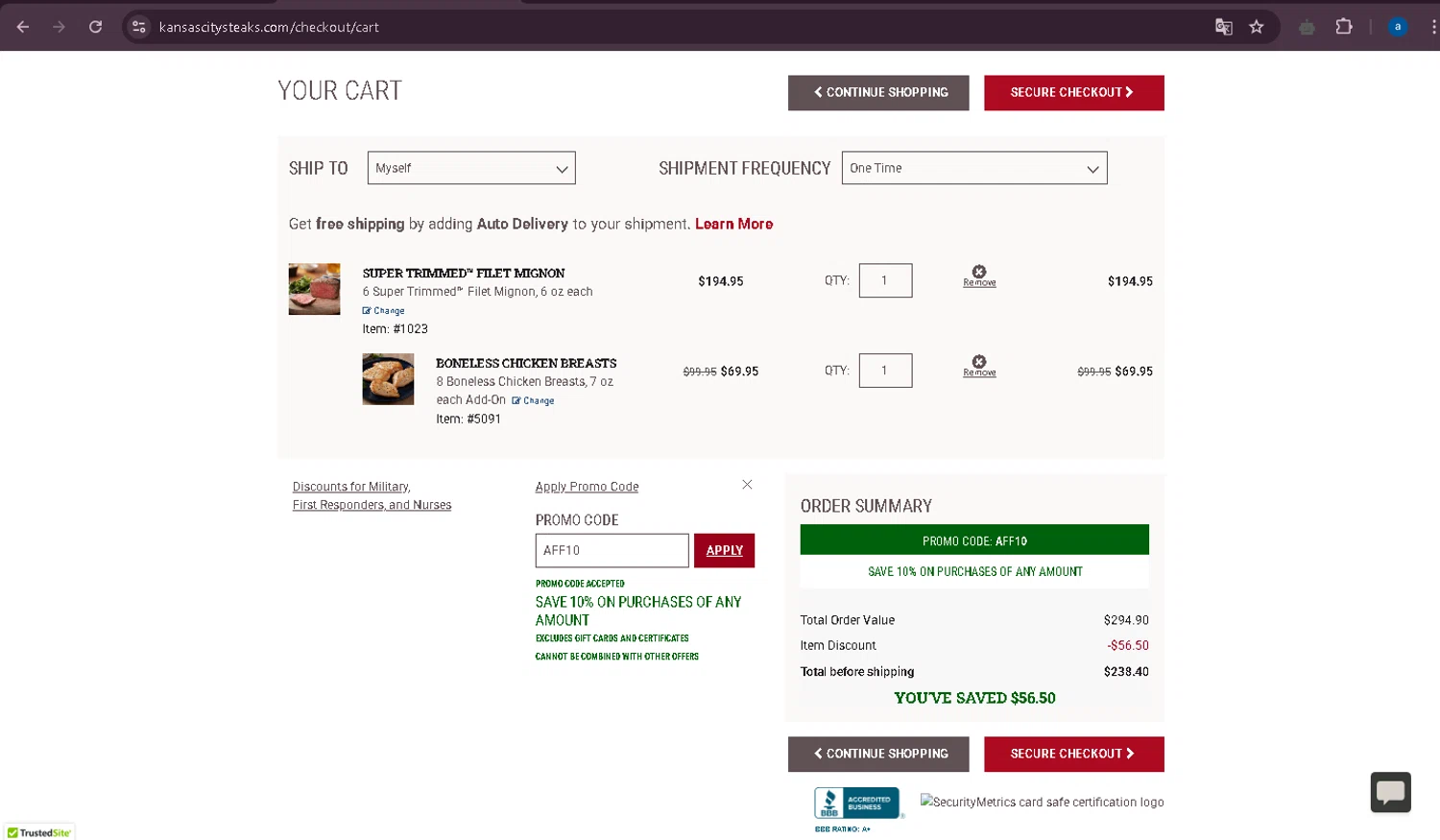Click the Chicken Breasts quantity field

pyautogui.click(x=885, y=371)
